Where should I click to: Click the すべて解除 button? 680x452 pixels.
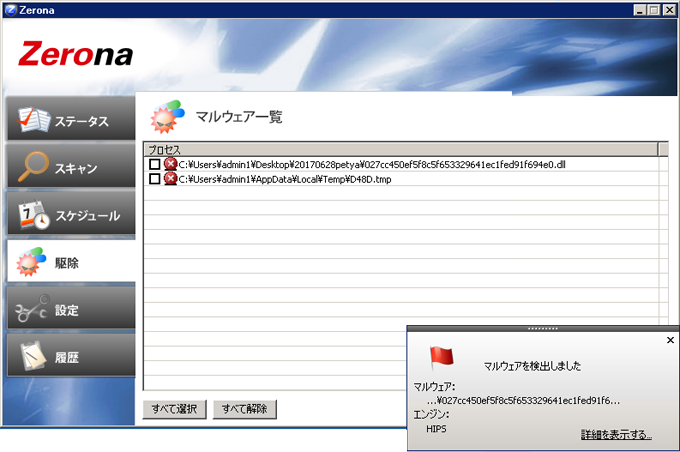(x=245, y=409)
